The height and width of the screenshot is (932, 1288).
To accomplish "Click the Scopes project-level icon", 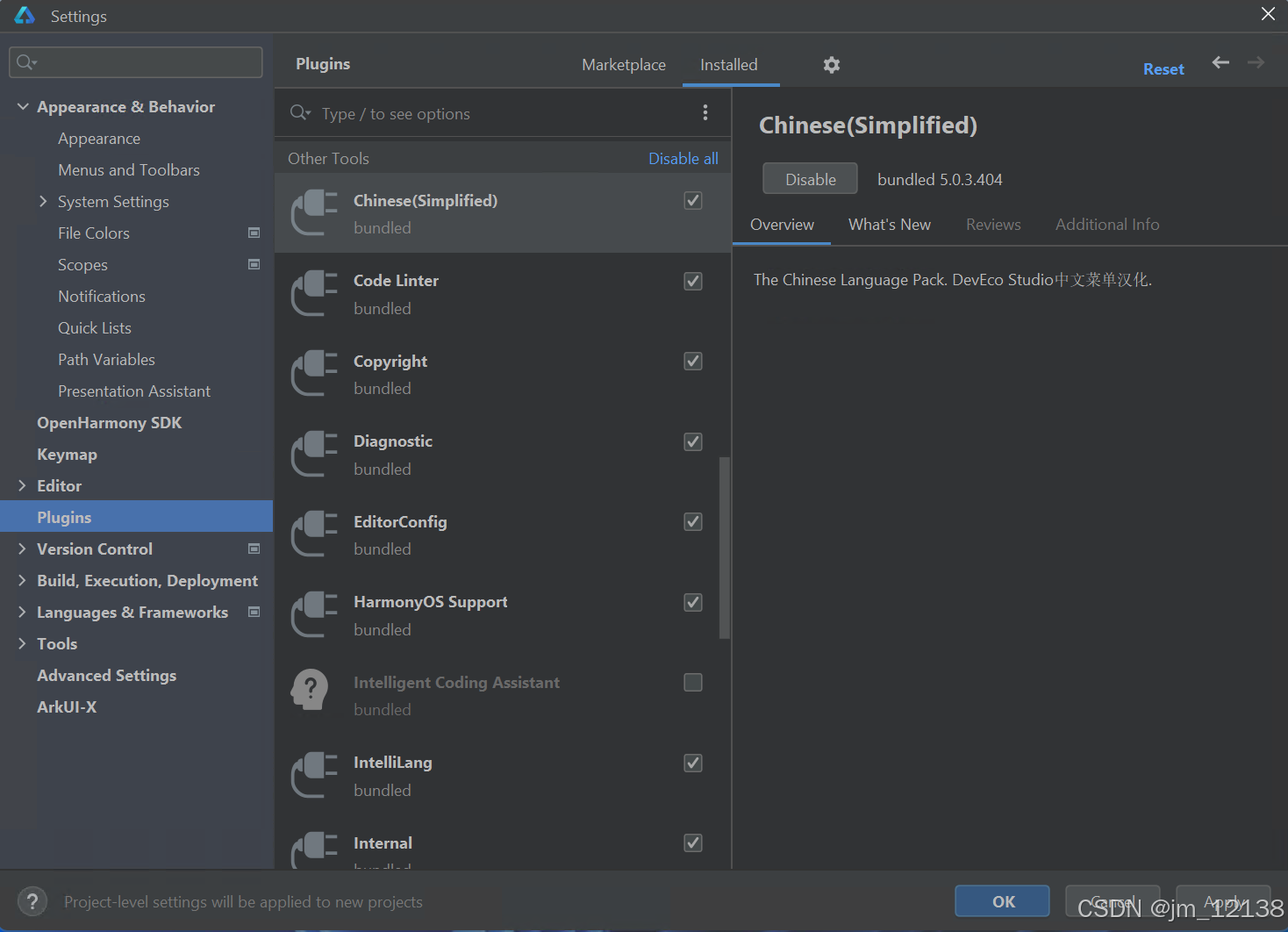I will point(254,264).
